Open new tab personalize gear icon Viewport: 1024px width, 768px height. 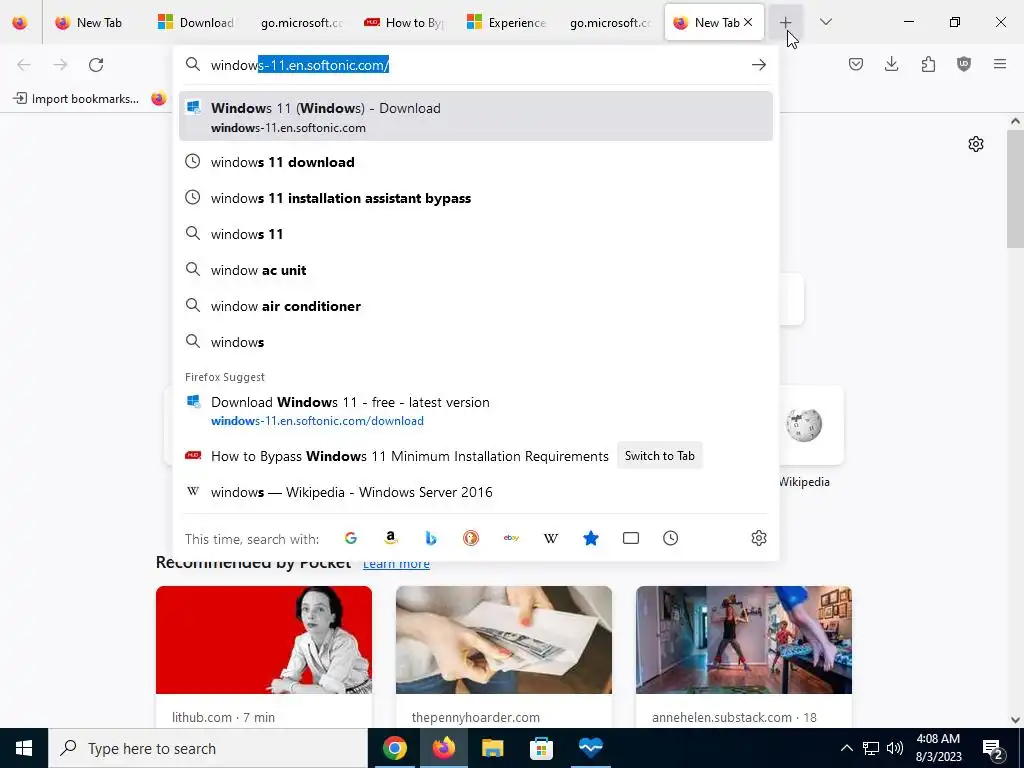[976, 144]
